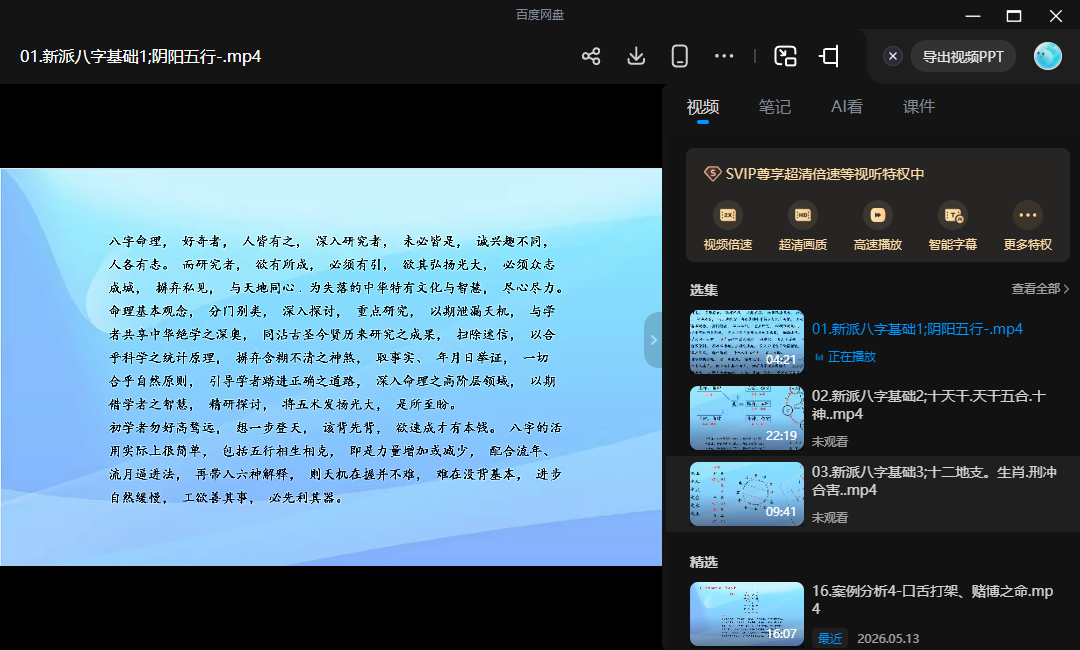Viewport: 1080px width, 650px height.
Task: Click thumbnail of 16.案例分析4 video
Action: 747,614
